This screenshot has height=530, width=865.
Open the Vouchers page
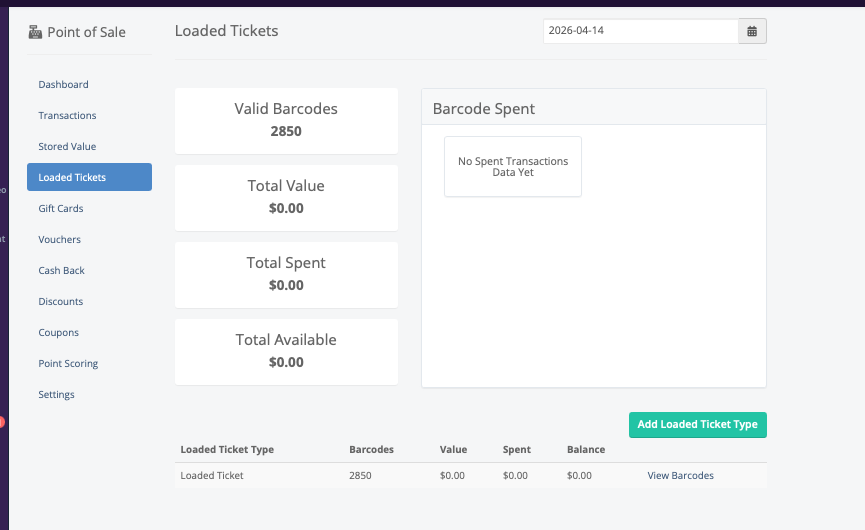pos(59,240)
